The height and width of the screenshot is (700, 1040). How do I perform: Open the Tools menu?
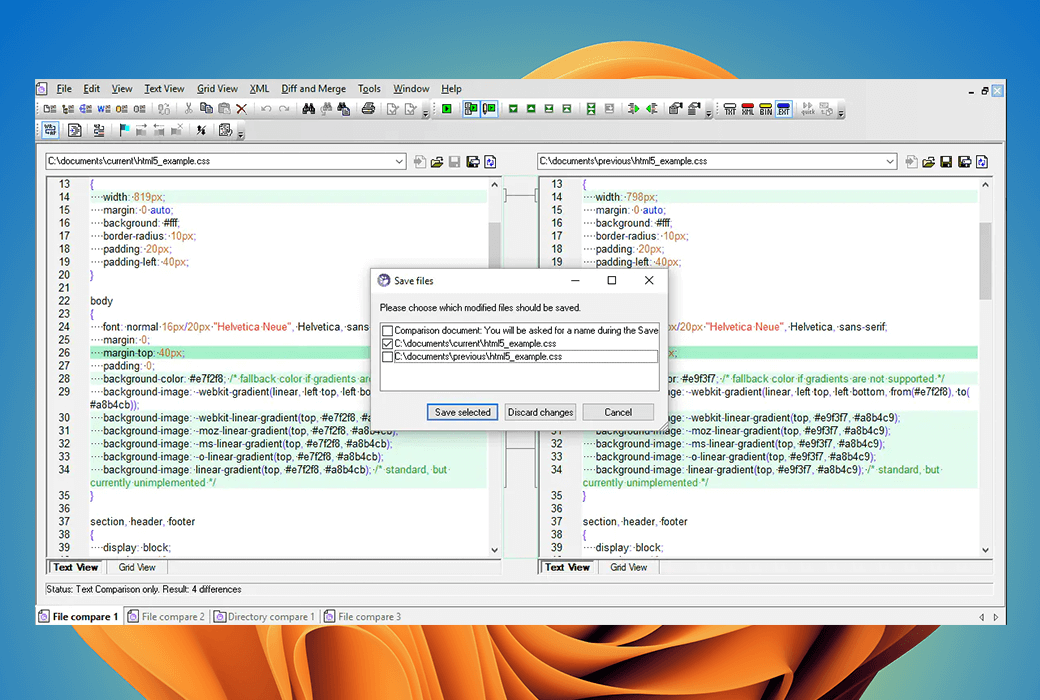pyautogui.click(x=369, y=89)
